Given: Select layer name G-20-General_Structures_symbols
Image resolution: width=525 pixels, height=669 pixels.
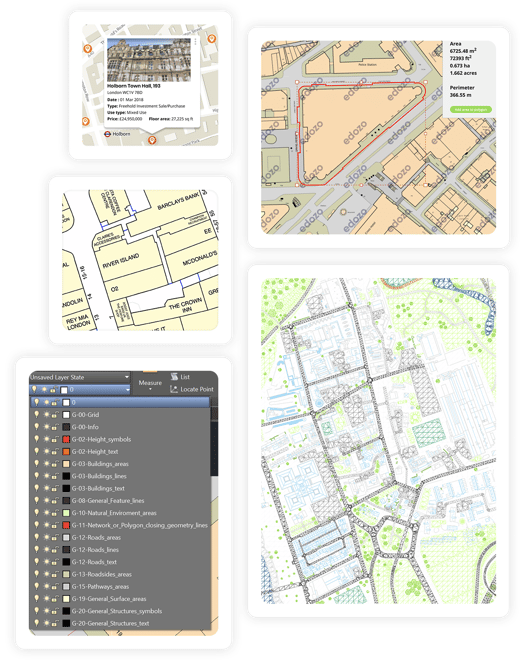Looking at the screenshot, I should [x=117, y=611].
